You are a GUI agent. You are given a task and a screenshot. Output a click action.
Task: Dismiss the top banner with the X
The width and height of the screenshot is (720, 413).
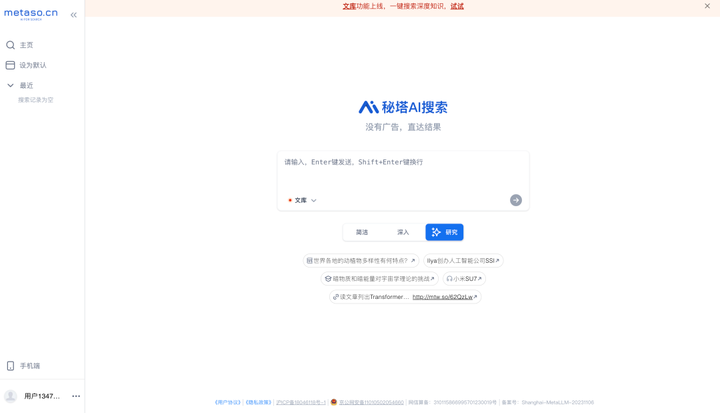[x=707, y=6]
